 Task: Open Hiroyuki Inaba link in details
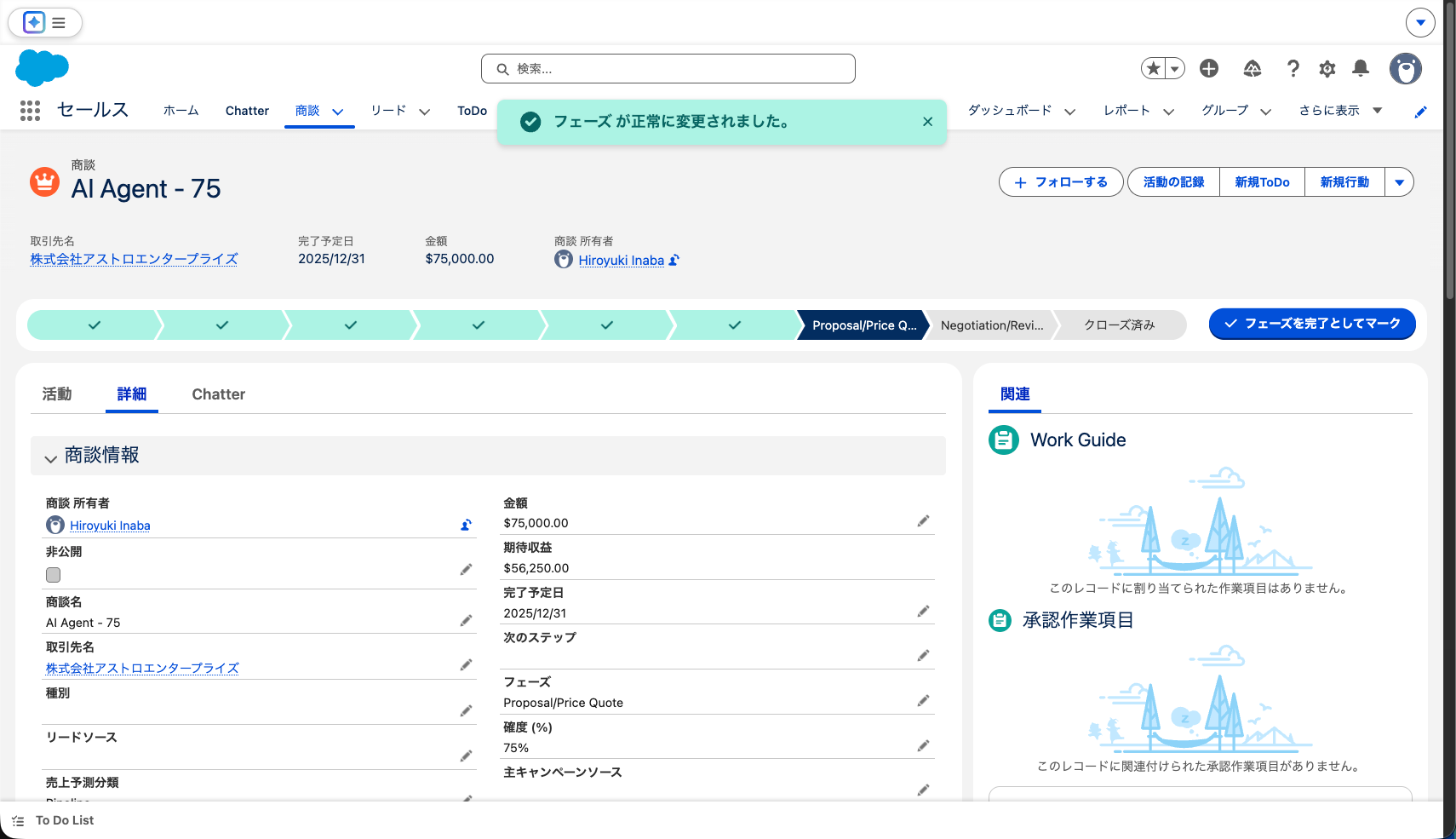point(110,526)
